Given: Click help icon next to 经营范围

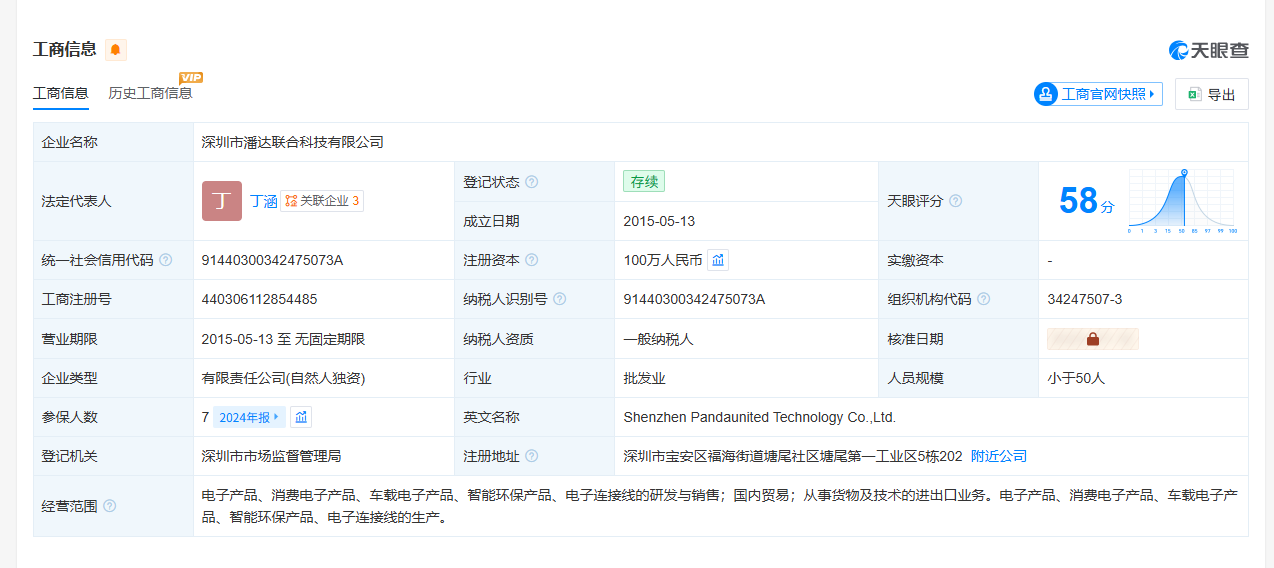Looking at the screenshot, I should point(110,506).
